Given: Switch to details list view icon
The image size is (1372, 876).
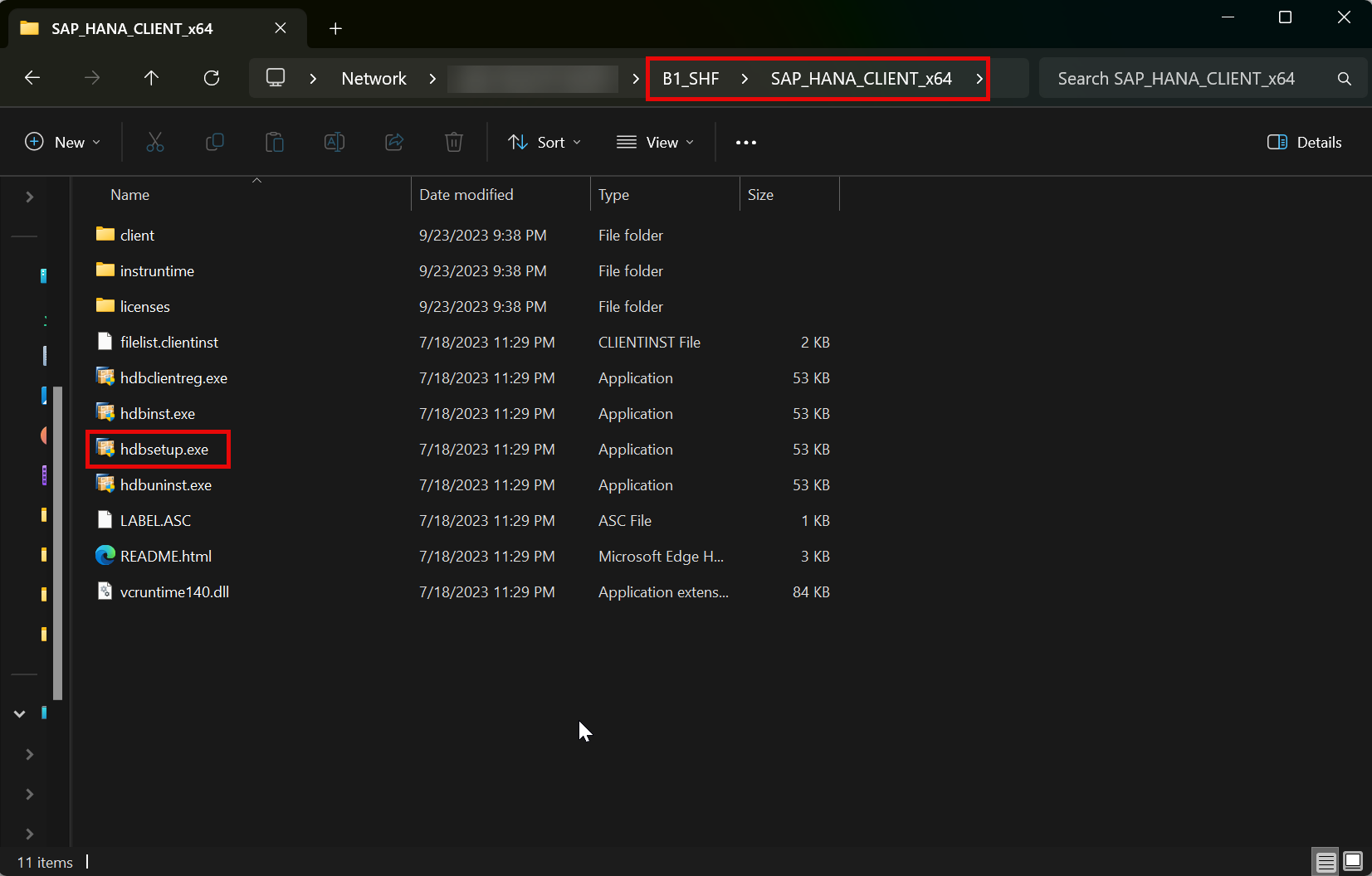Looking at the screenshot, I should pos(1326,863).
